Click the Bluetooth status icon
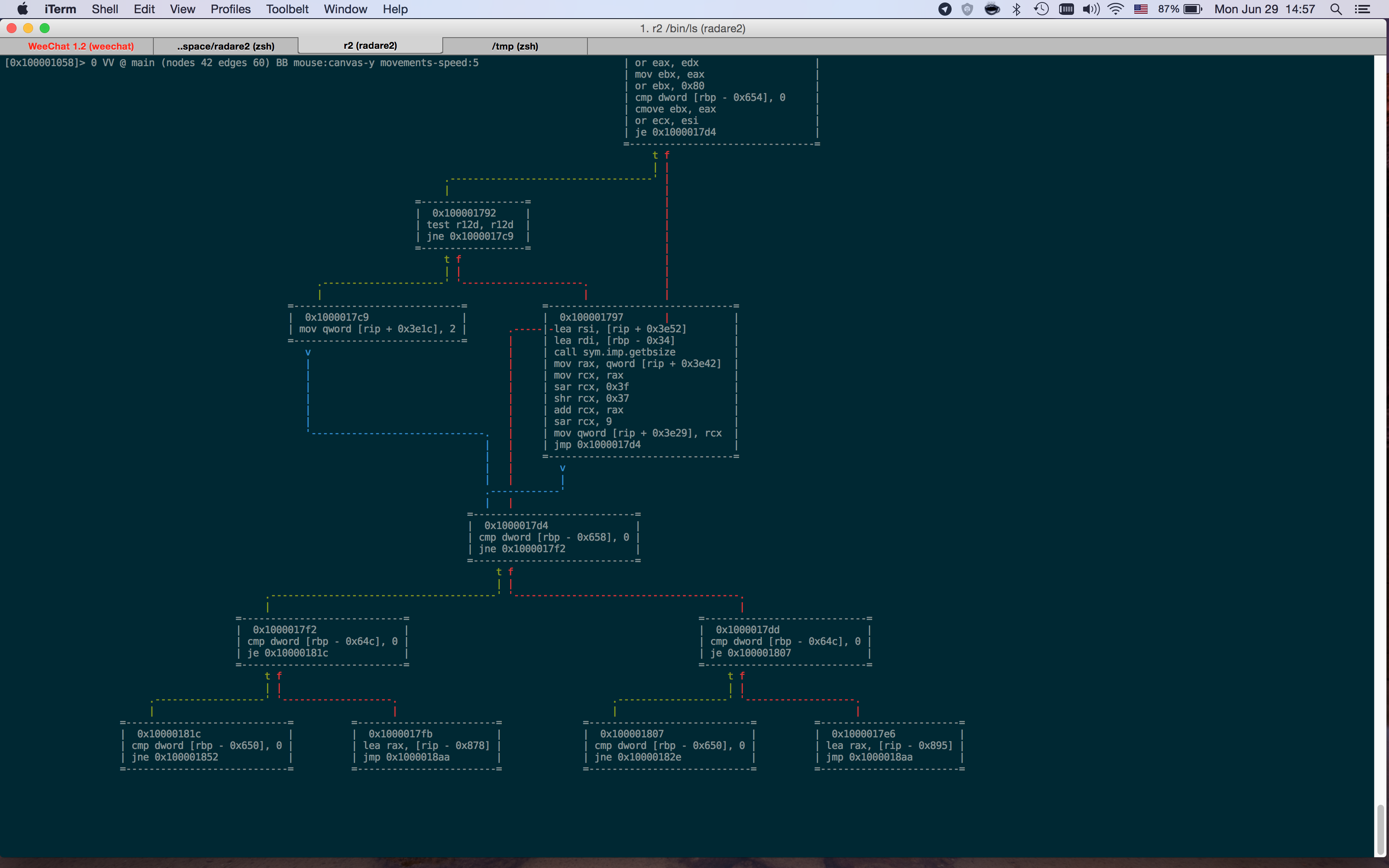Viewport: 1389px width, 868px height. point(1017,9)
